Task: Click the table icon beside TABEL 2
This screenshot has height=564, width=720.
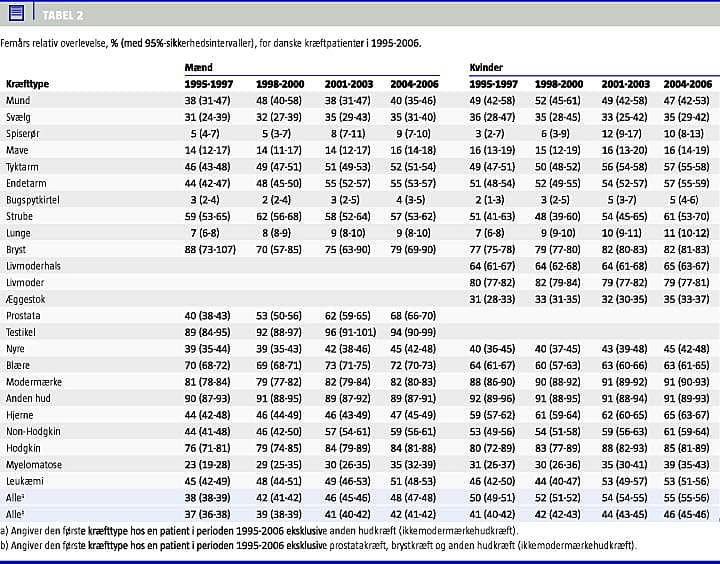Action: point(16,12)
